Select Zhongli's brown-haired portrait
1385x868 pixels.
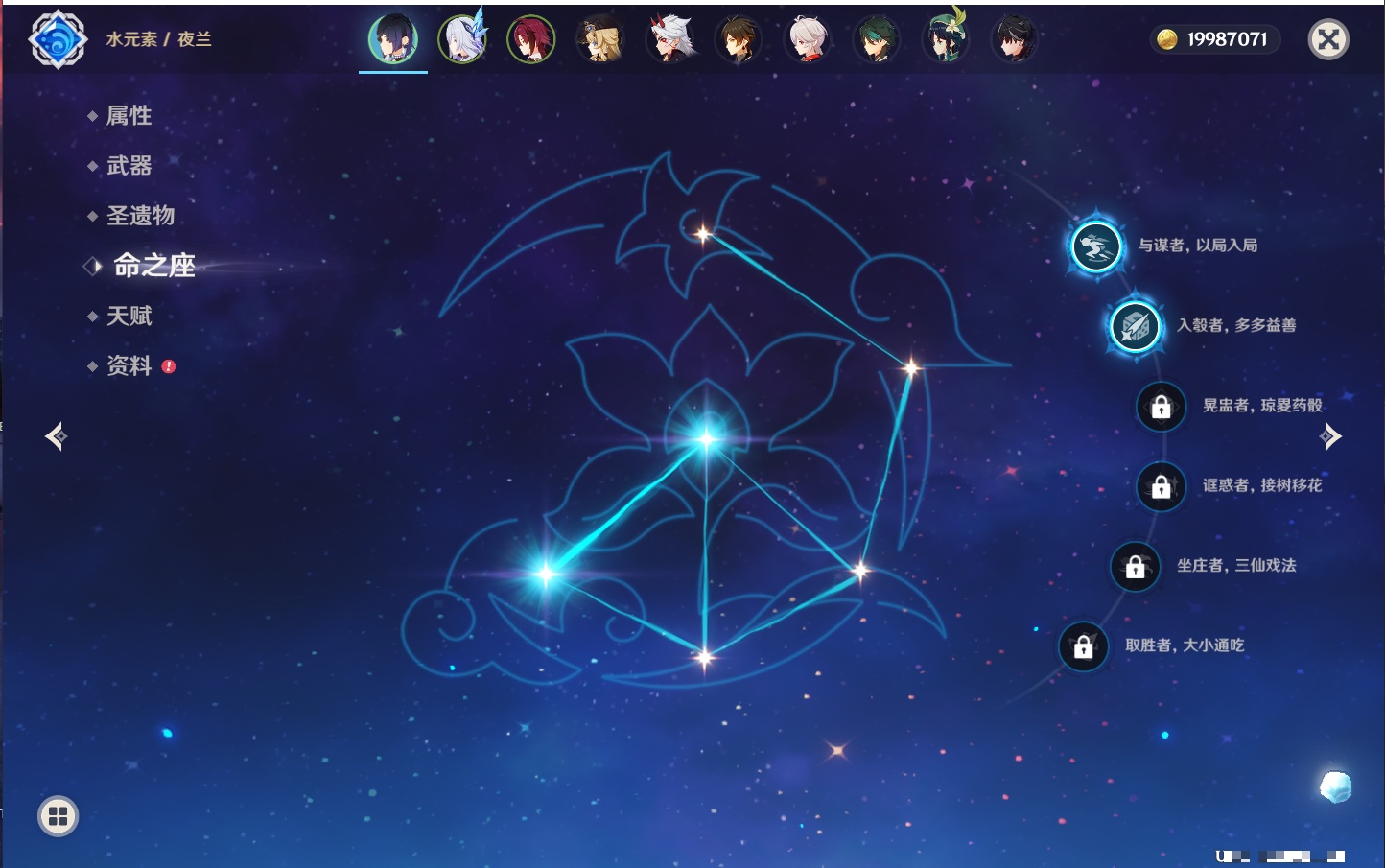pyautogui.click(x=739, y=39)
